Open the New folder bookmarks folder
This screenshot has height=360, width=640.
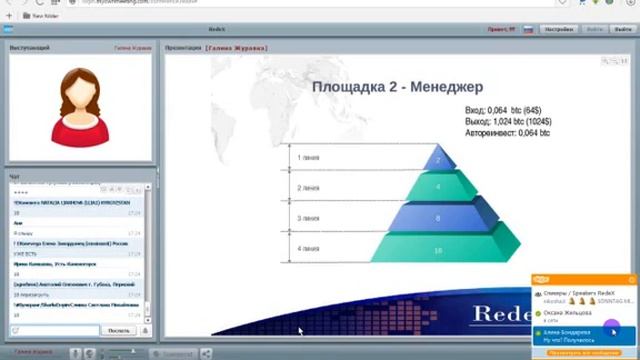41,16
